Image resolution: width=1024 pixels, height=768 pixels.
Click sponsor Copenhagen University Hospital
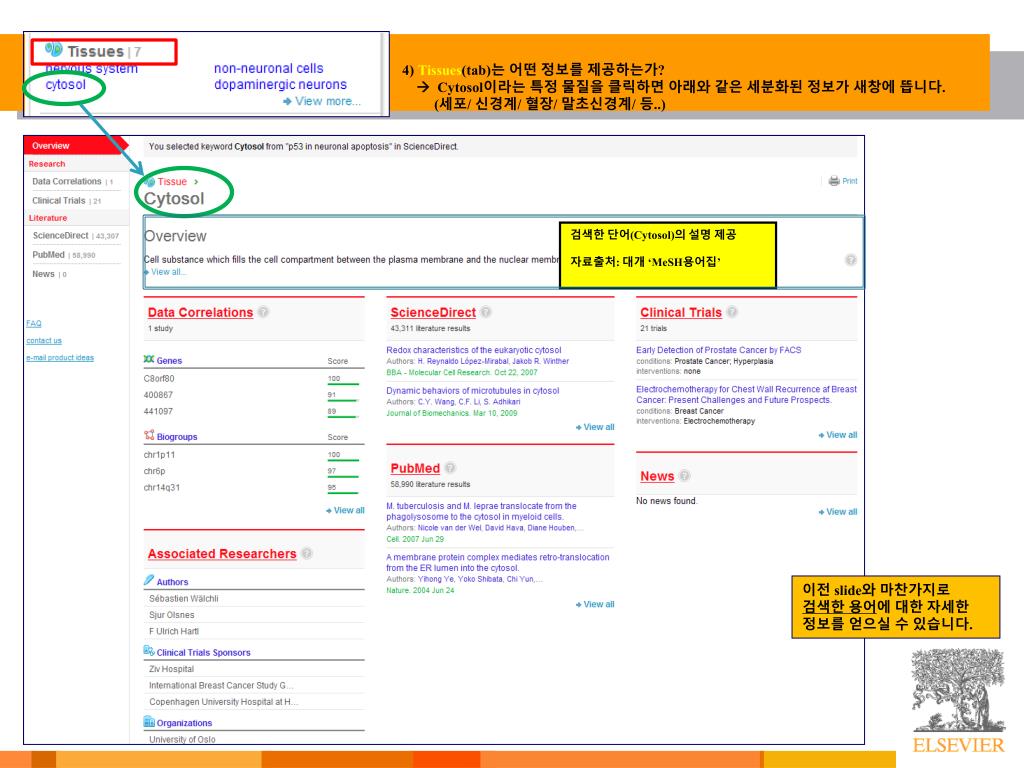223,701
